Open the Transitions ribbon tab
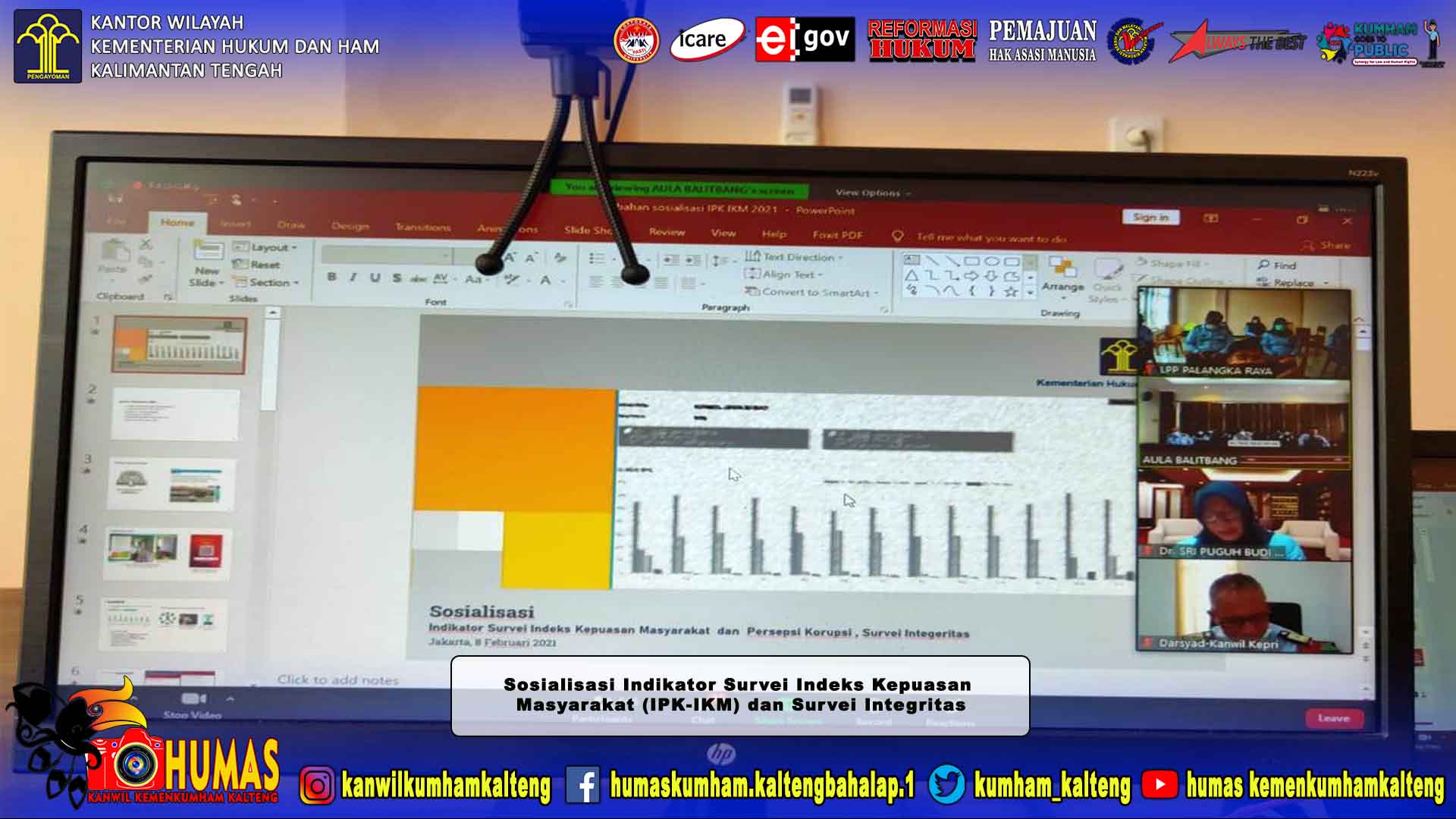 point(423,227)
